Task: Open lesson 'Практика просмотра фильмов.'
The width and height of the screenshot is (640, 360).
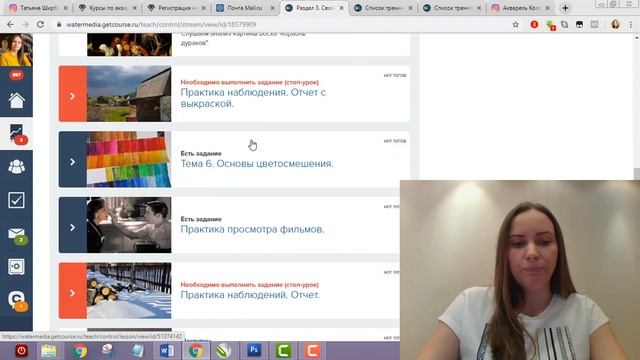Action: click(252, 229)
